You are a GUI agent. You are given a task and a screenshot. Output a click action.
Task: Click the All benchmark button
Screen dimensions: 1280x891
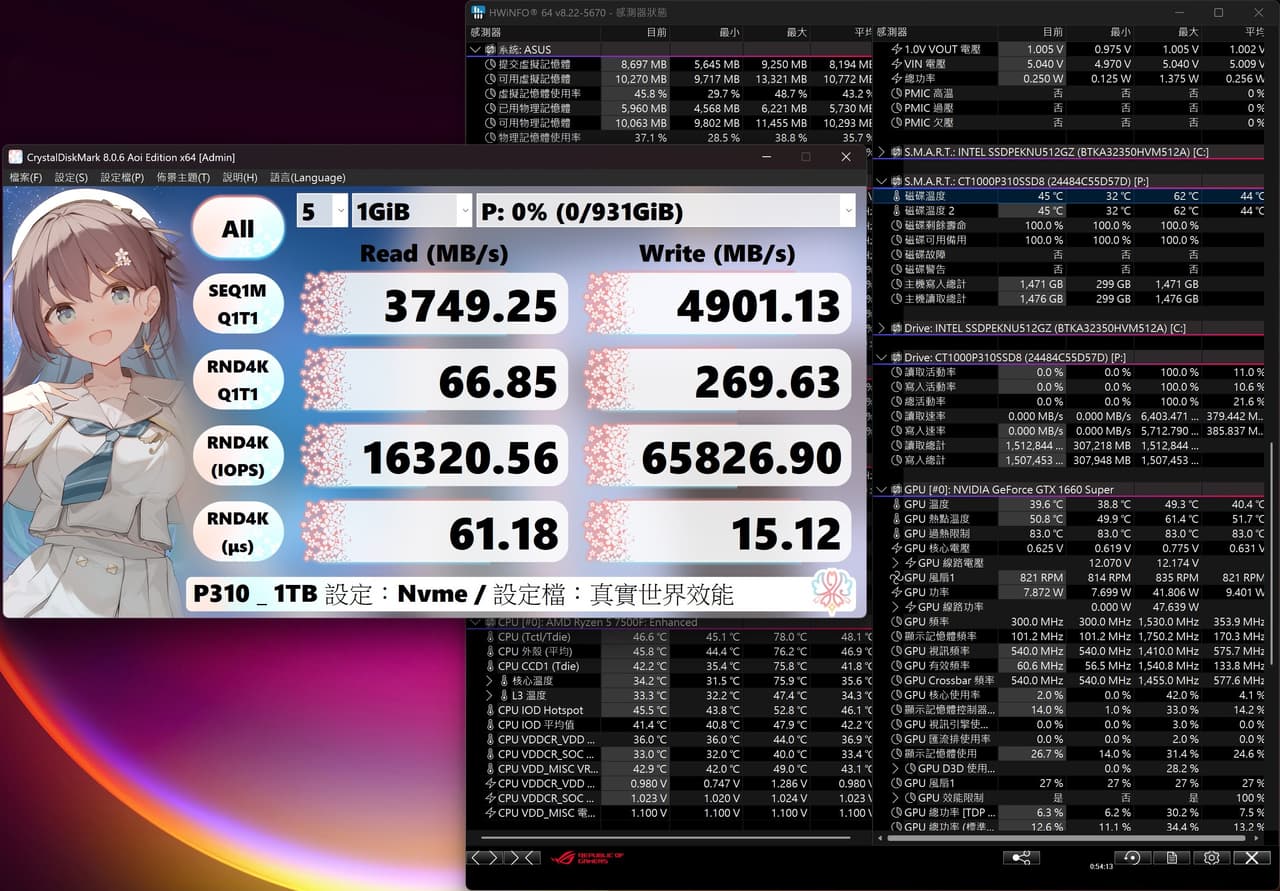237,229
